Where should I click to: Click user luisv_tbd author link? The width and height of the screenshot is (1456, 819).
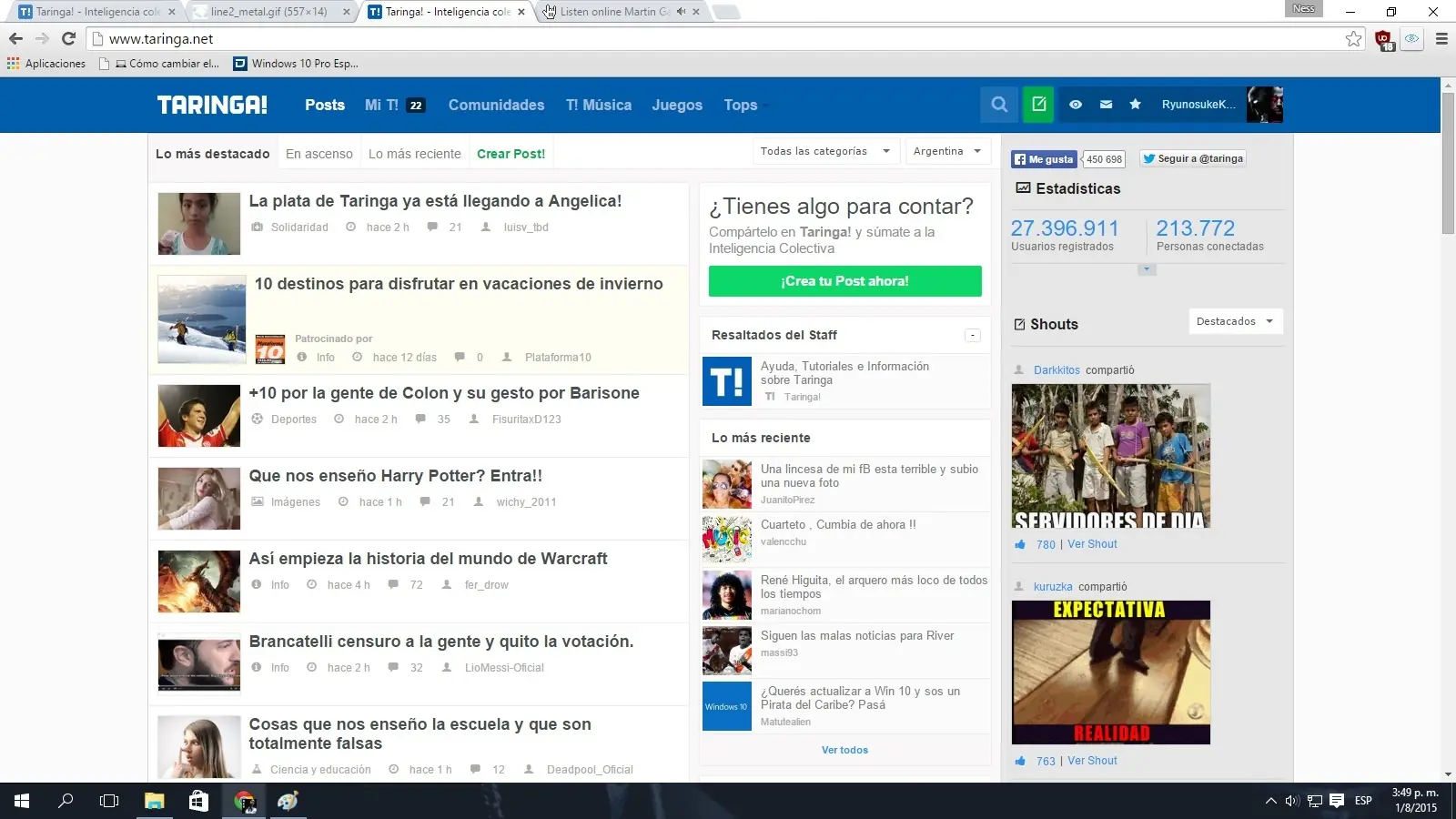(526, 227)
